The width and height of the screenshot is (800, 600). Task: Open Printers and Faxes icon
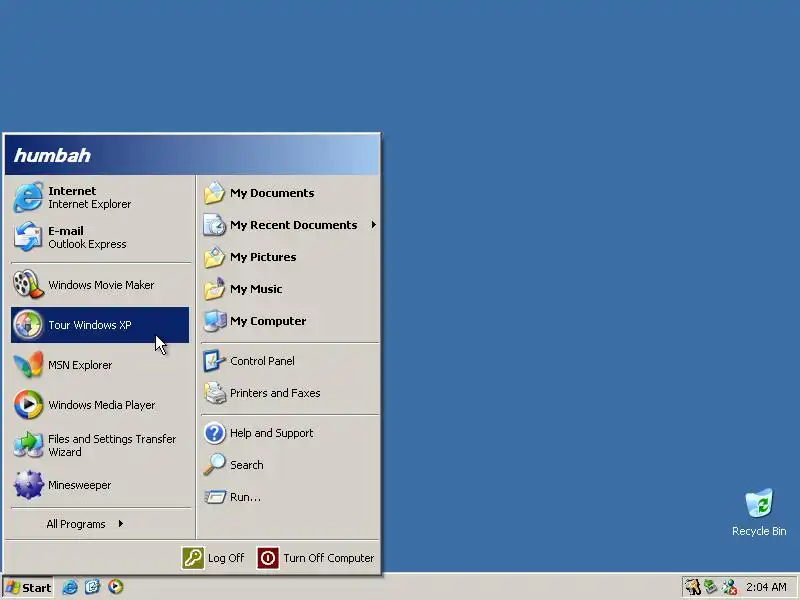pyautogui.click(x=214, y=393)
